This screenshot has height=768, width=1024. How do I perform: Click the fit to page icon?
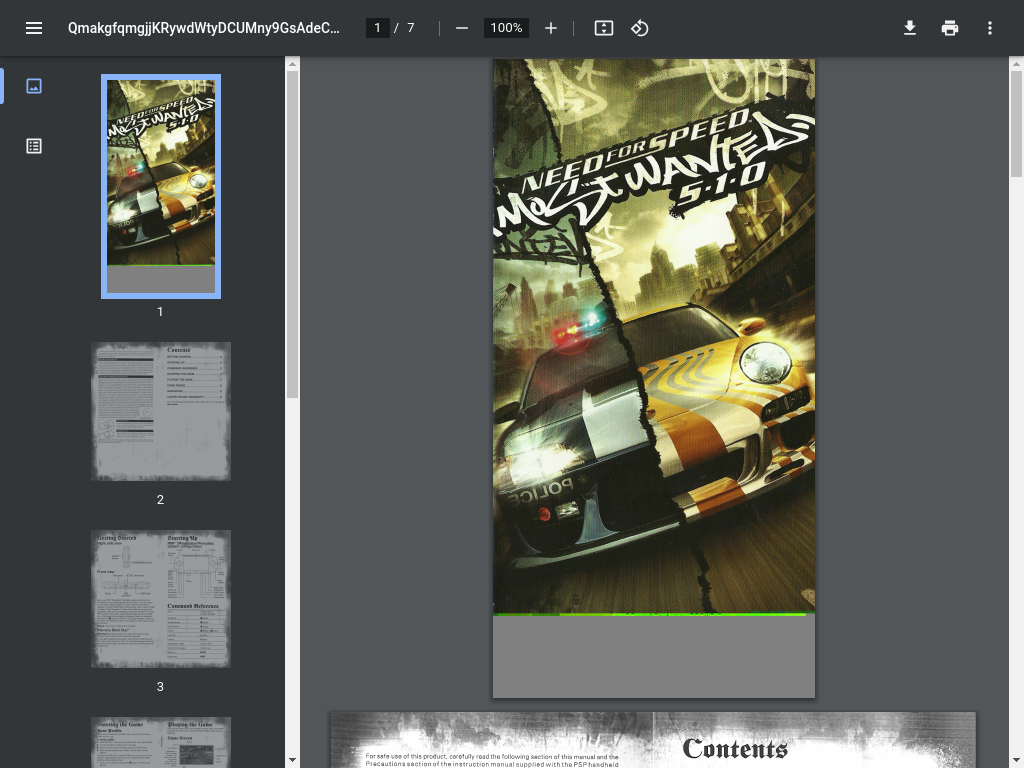pos(604,28)
